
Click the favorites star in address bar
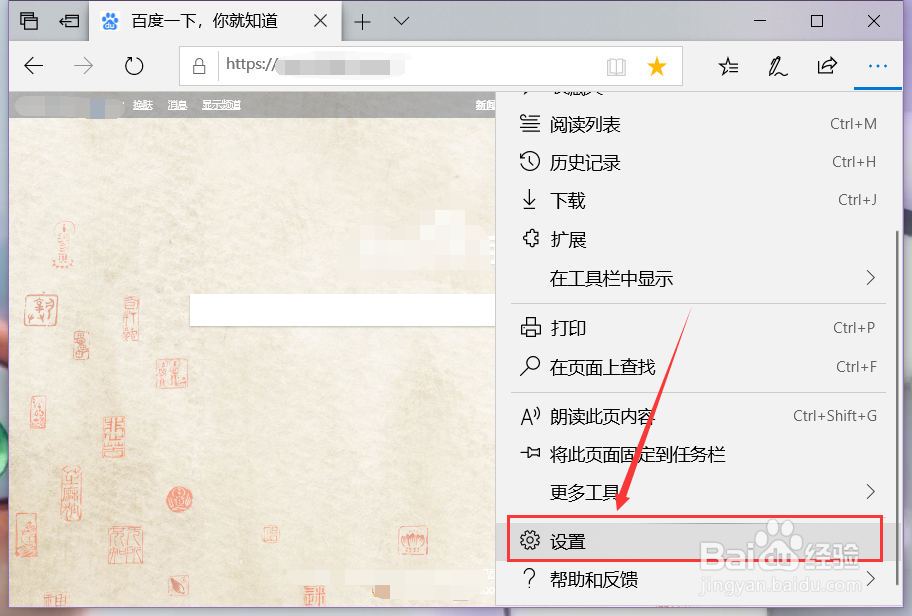click(657, 66)
